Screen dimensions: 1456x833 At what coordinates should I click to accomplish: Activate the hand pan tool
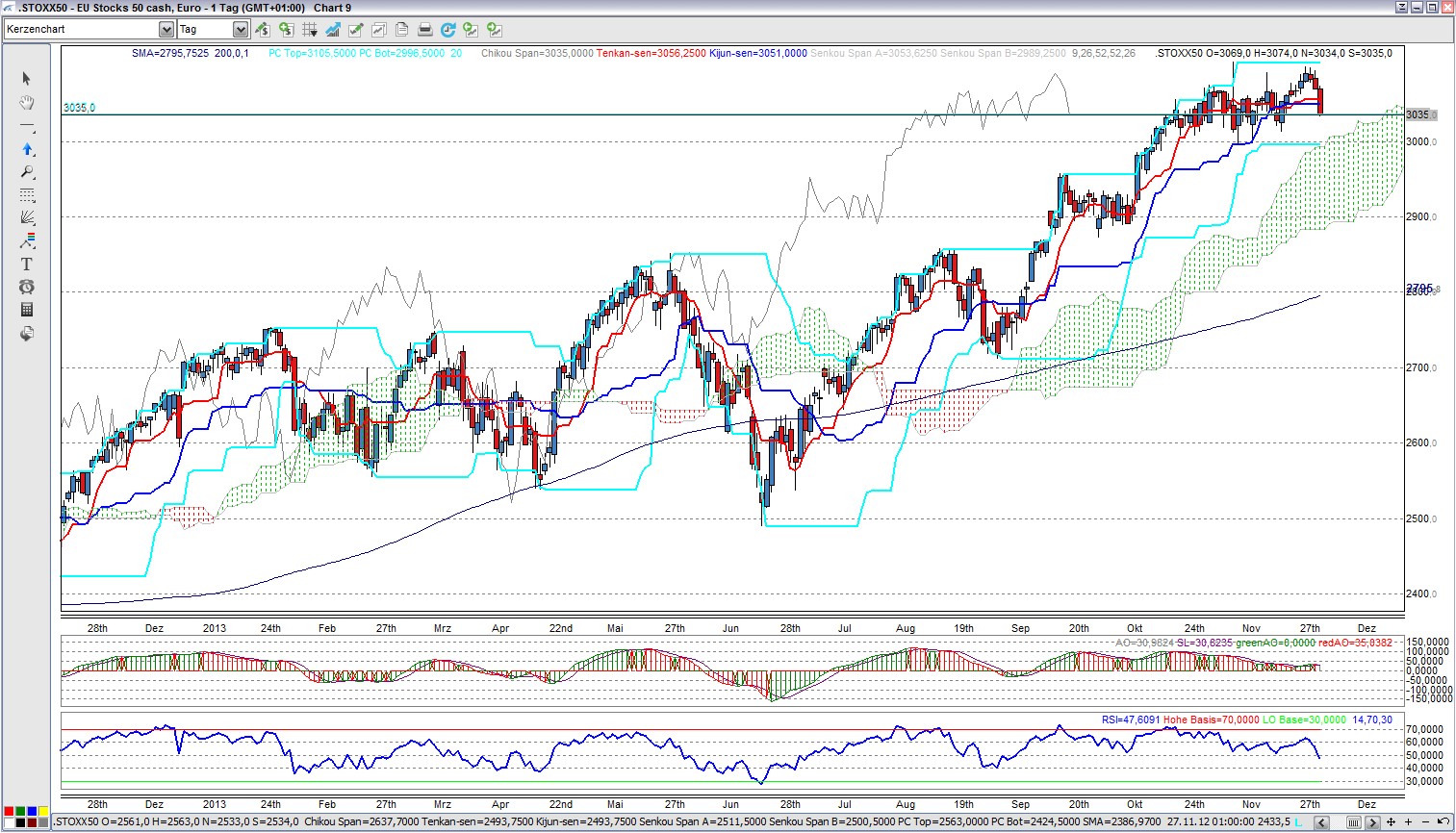click(27, 102)
